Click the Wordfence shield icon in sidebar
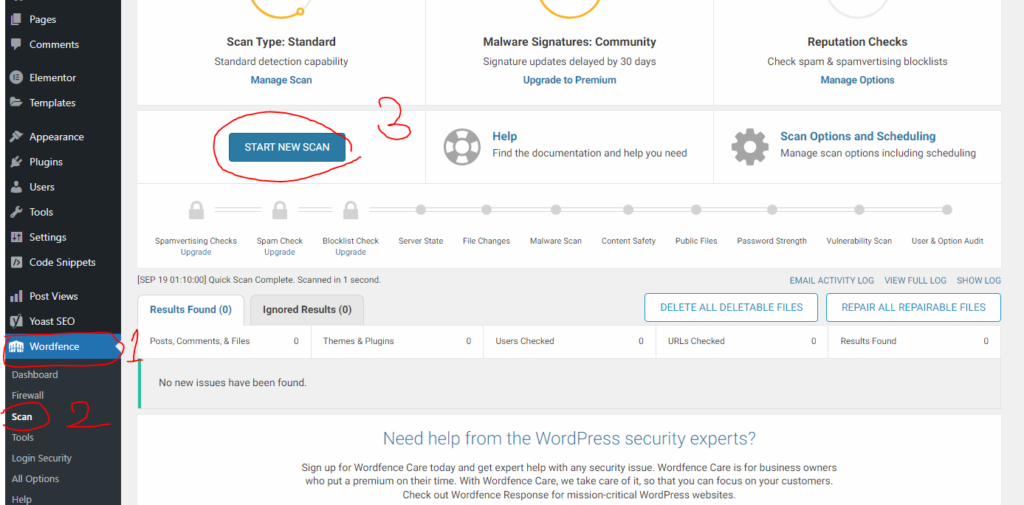1024x505 pixels. tap(17, 346)
